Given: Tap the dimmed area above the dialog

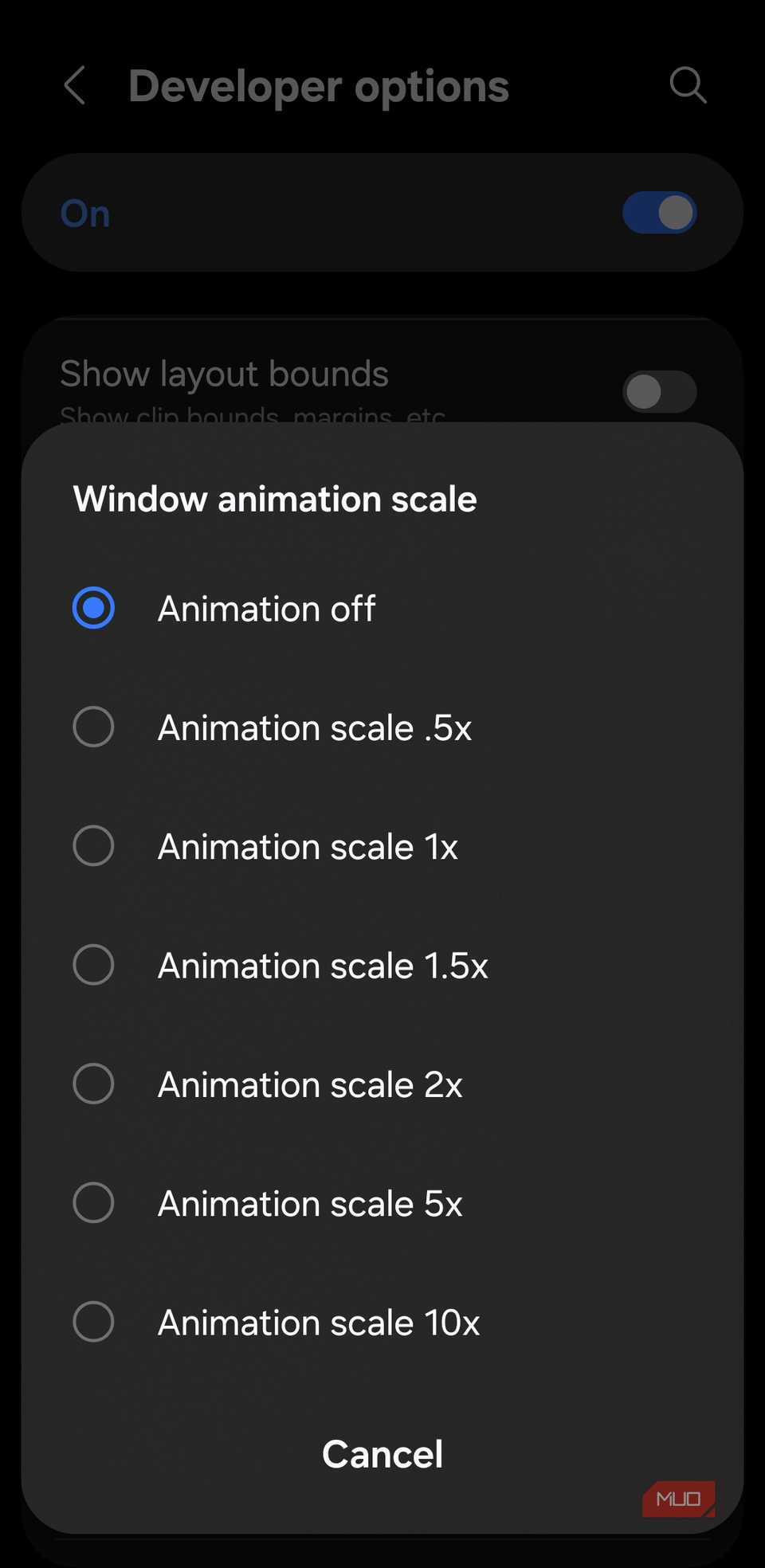Looking at the screenshot, I should tap(382, 303).
